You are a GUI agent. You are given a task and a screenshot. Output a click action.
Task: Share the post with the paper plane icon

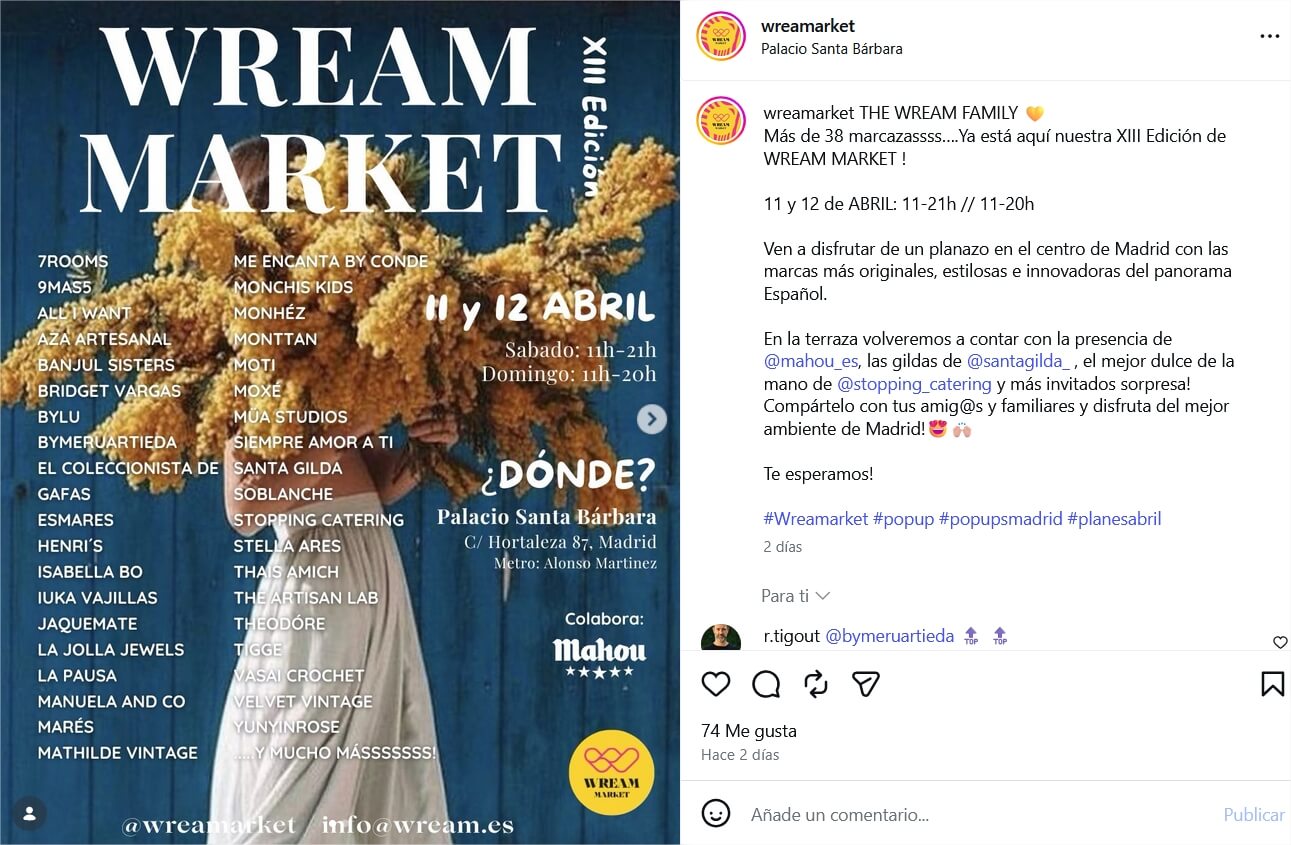pos(866,684)
